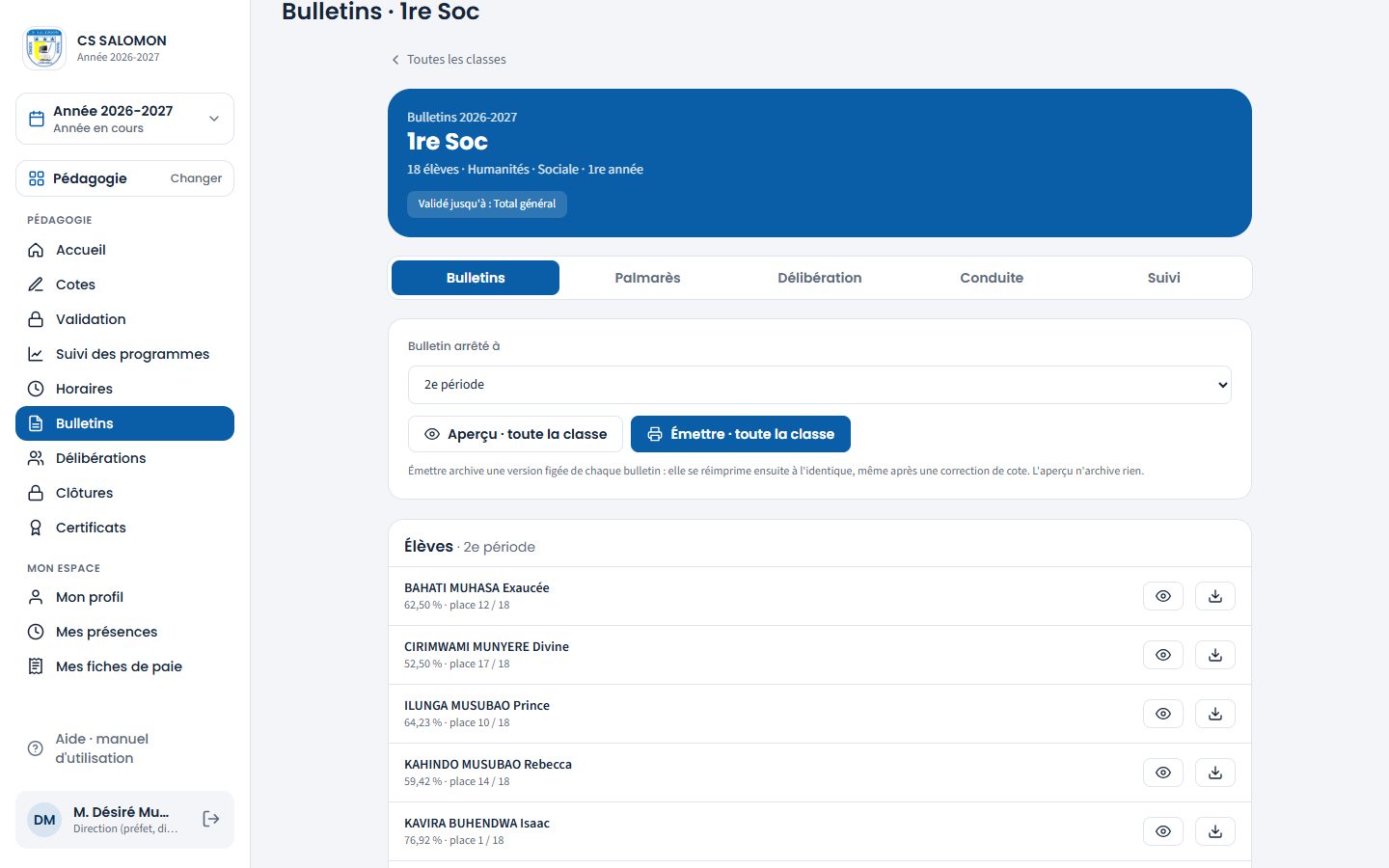This screenshot has height=868, width=1389.
Task: Preview bulletin of CIRIMWAMI MUNYERE Divine
Action: (x=1163, y=655)
